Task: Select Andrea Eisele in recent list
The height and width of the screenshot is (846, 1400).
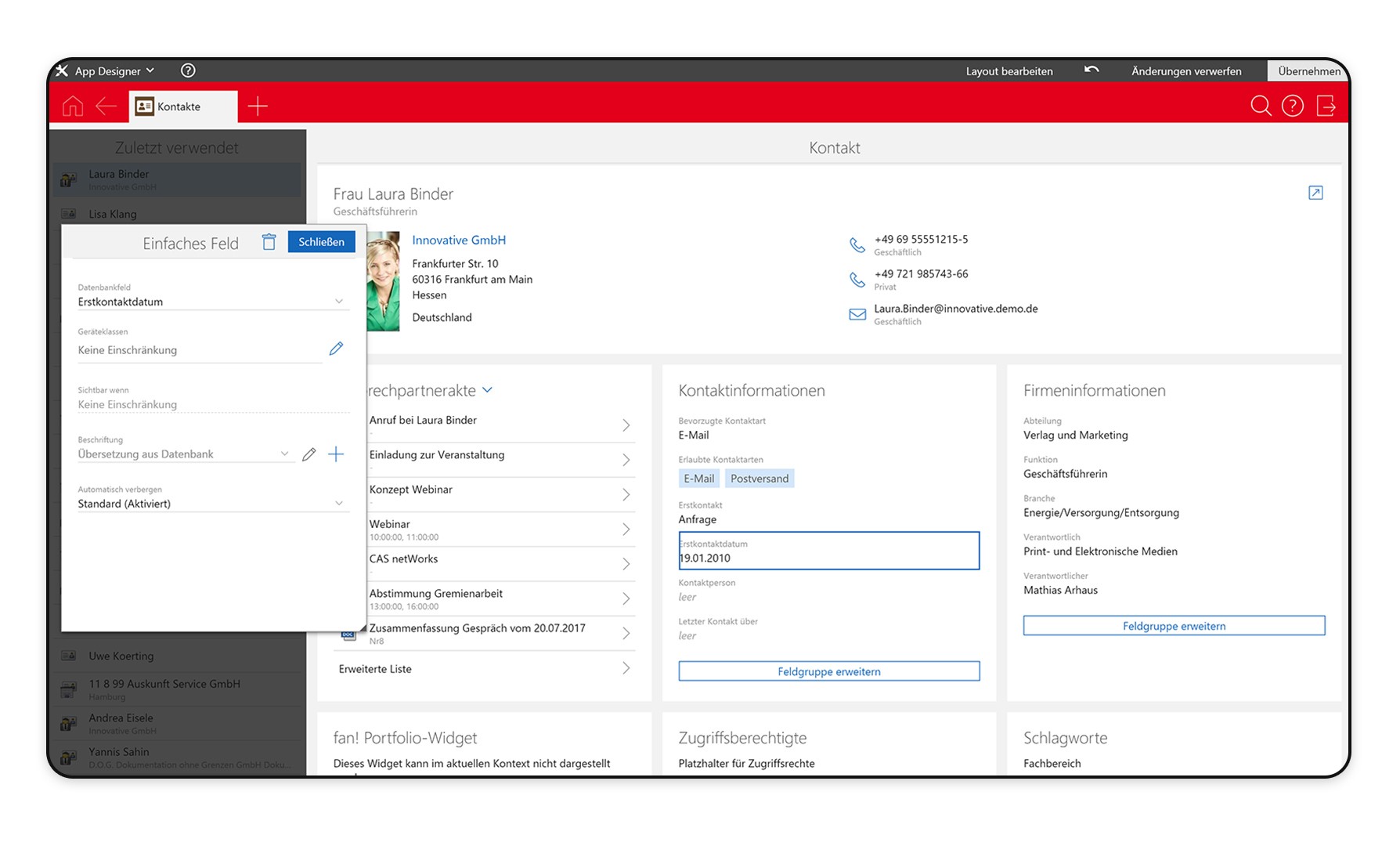Action: click(177, 723)
